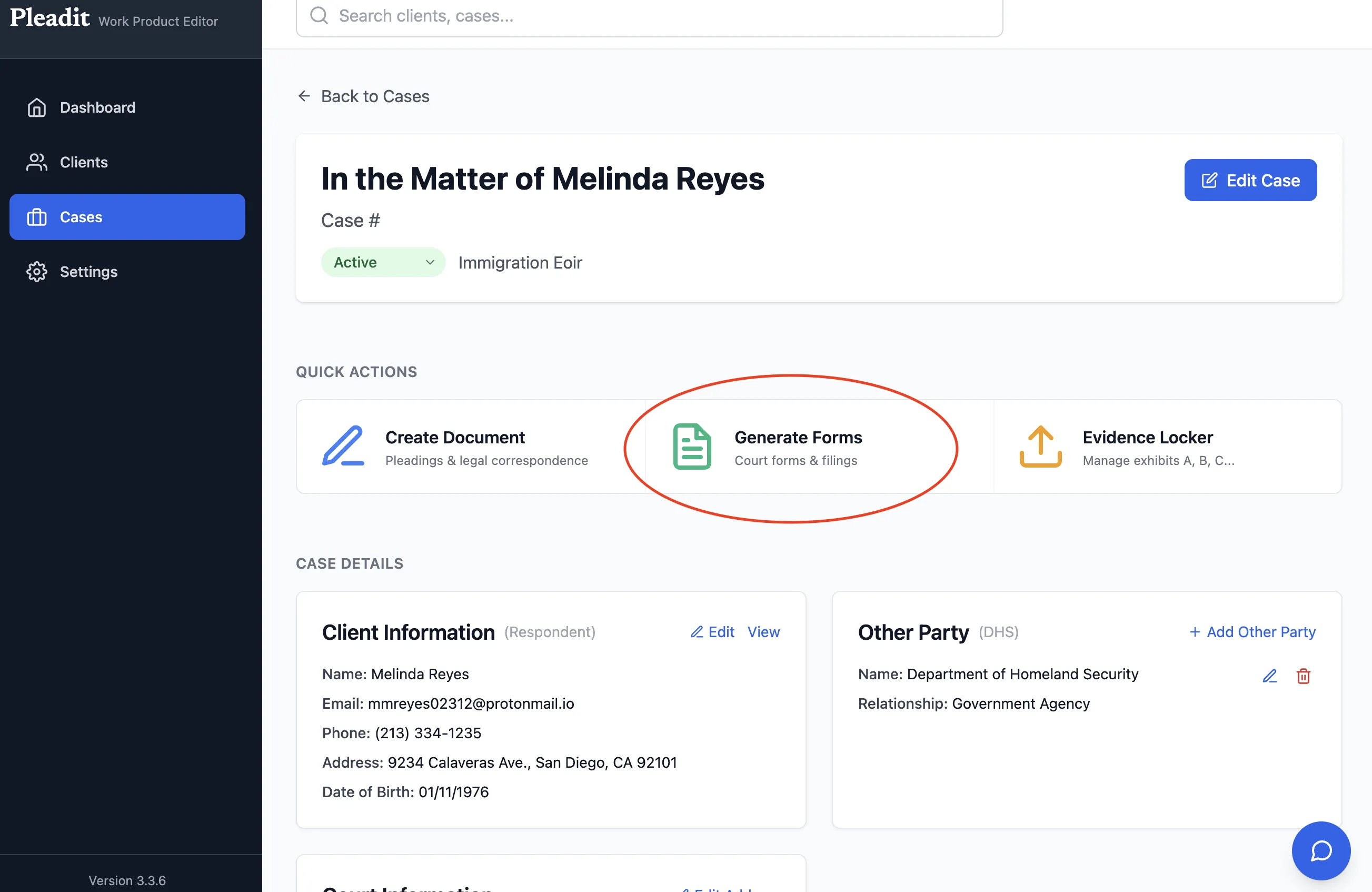
Task: Click Name: Melinda Reyes text
Action: coord(395,674)
